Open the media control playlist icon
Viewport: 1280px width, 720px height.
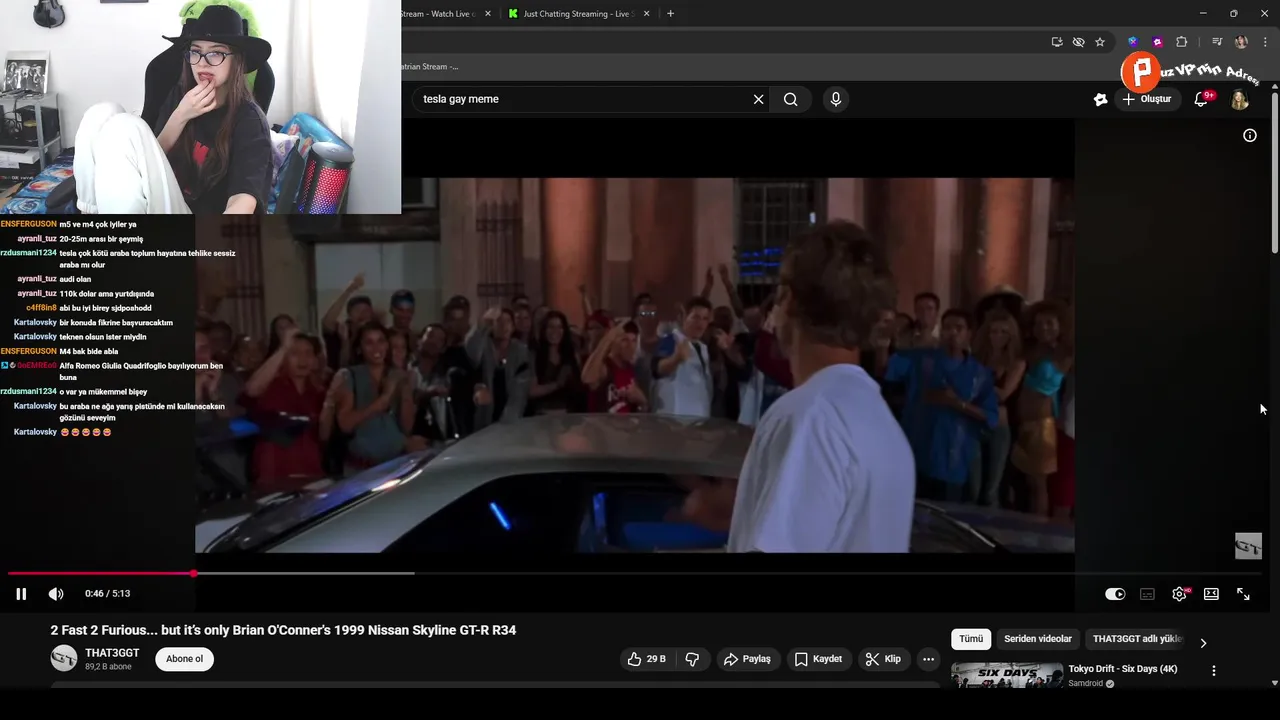[x=1217, y=42]
